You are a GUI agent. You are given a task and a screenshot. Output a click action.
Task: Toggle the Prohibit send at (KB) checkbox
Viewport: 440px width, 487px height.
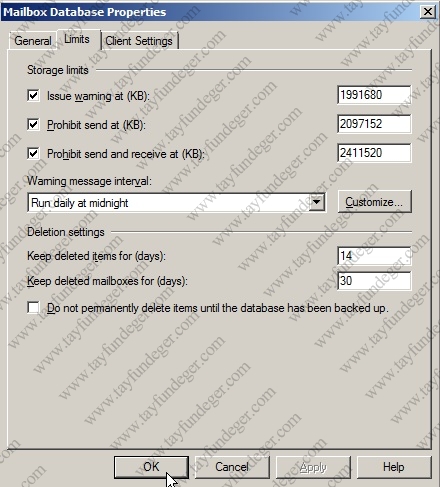33,125
